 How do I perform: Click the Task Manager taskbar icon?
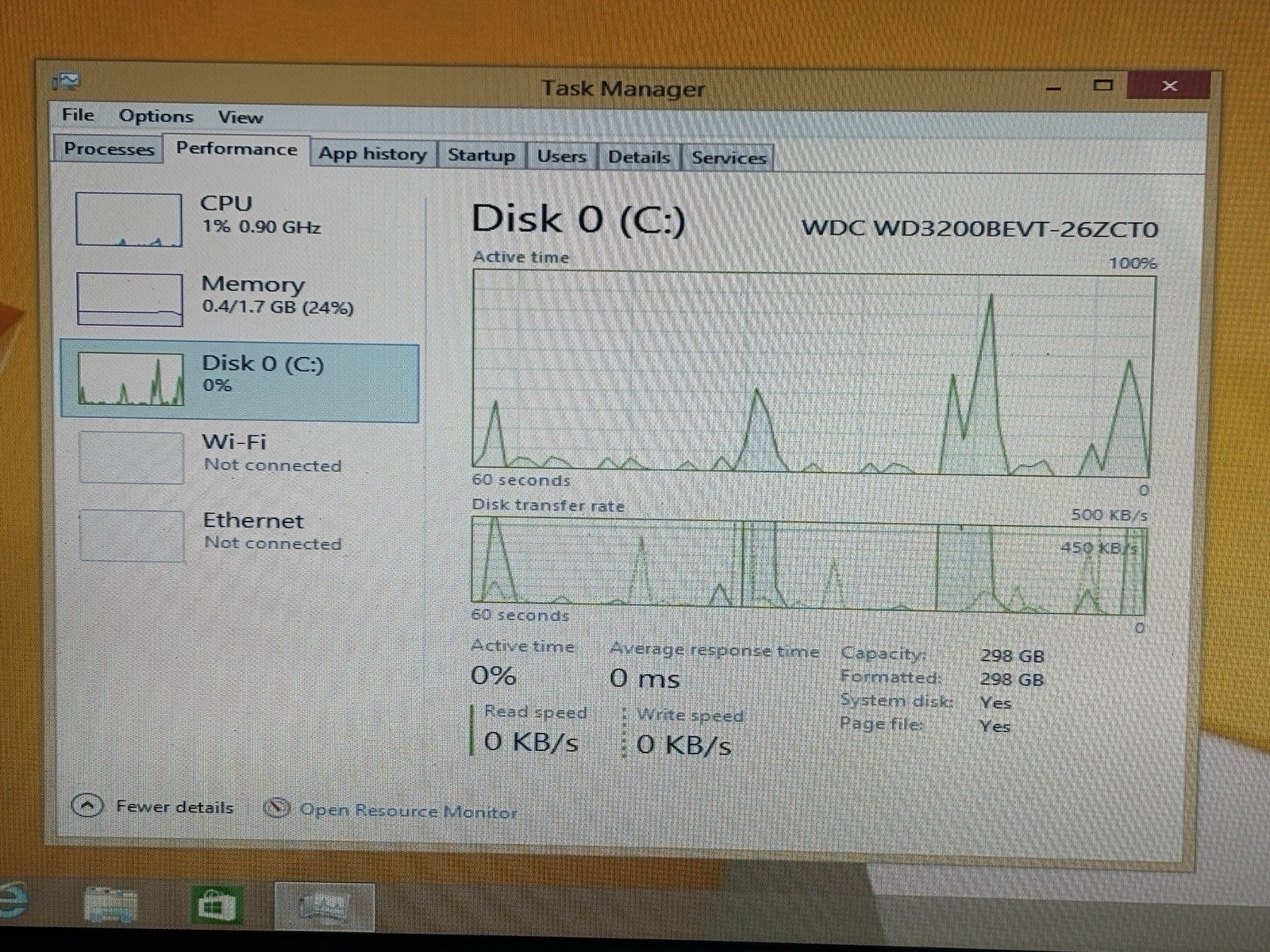324,905
